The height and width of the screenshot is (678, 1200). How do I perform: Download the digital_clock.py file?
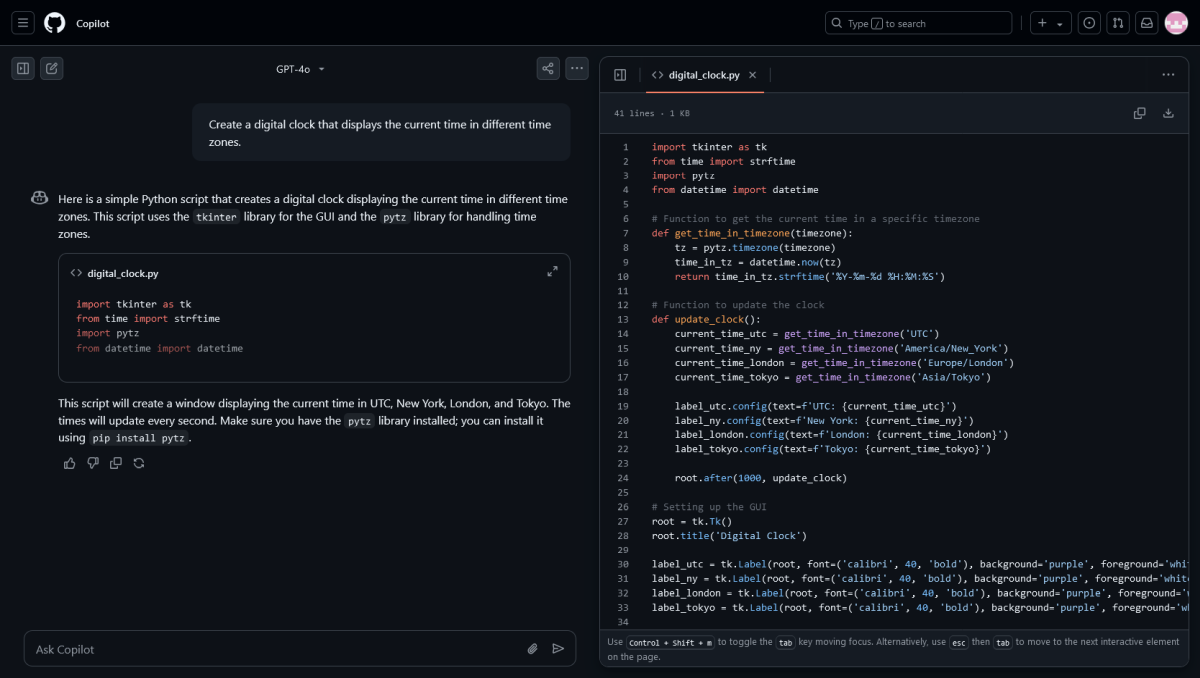tap(1167, 113)
